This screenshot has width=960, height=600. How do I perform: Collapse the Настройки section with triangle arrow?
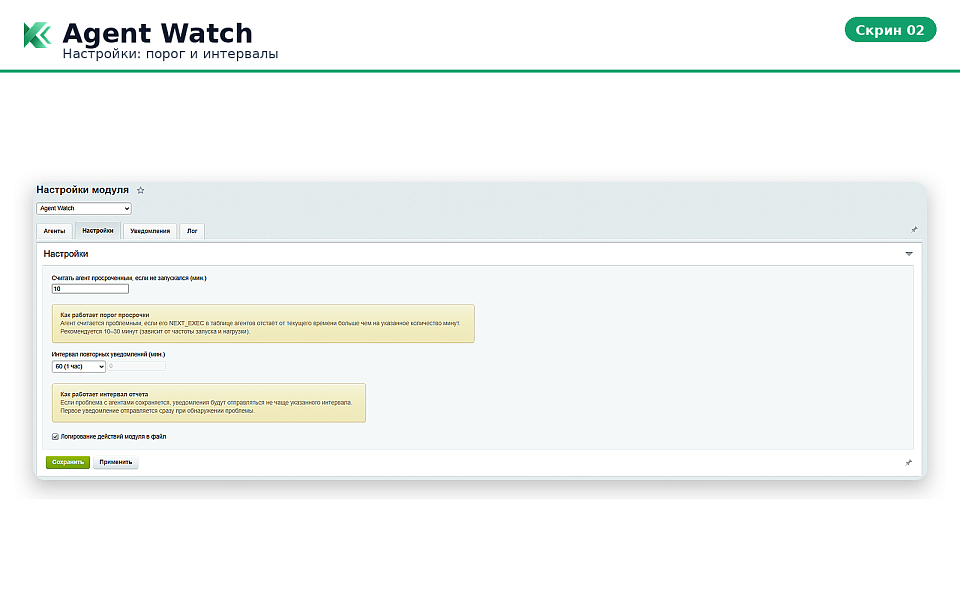909,254
